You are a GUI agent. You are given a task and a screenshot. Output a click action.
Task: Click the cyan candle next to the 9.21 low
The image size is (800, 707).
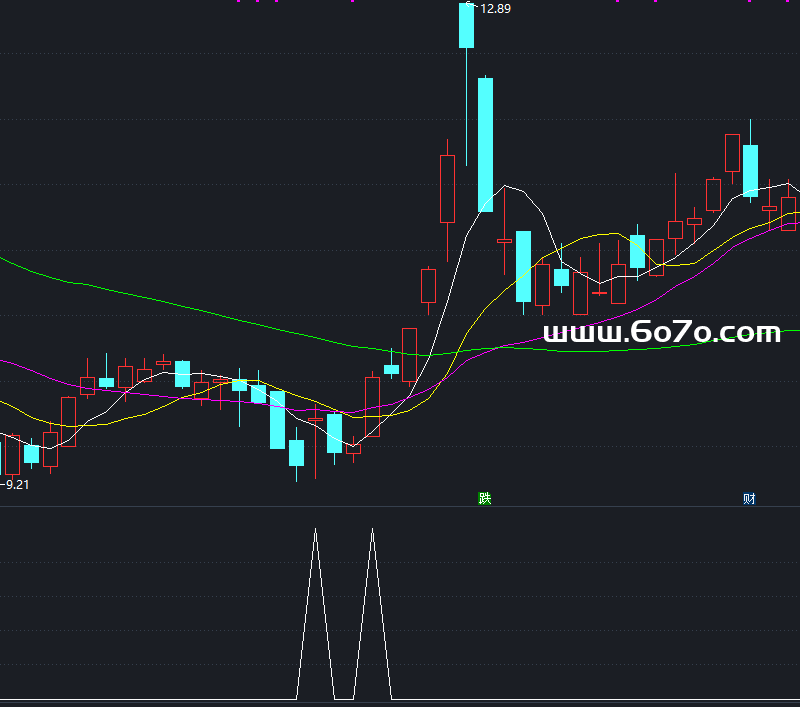31,454
